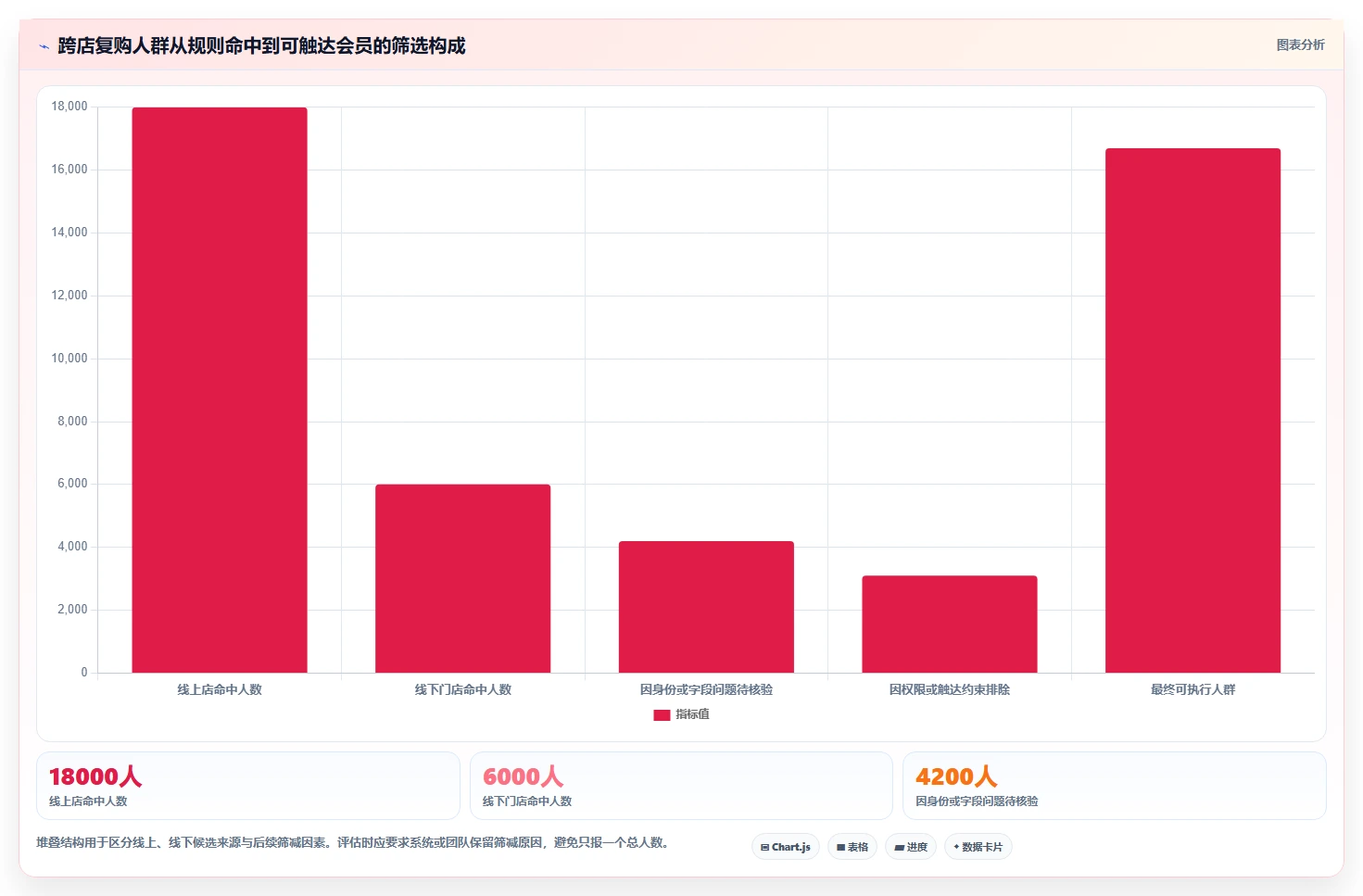The image size is (1363, 896).
Task: Click the 4200人 data card
Action: coord(1115,786)
